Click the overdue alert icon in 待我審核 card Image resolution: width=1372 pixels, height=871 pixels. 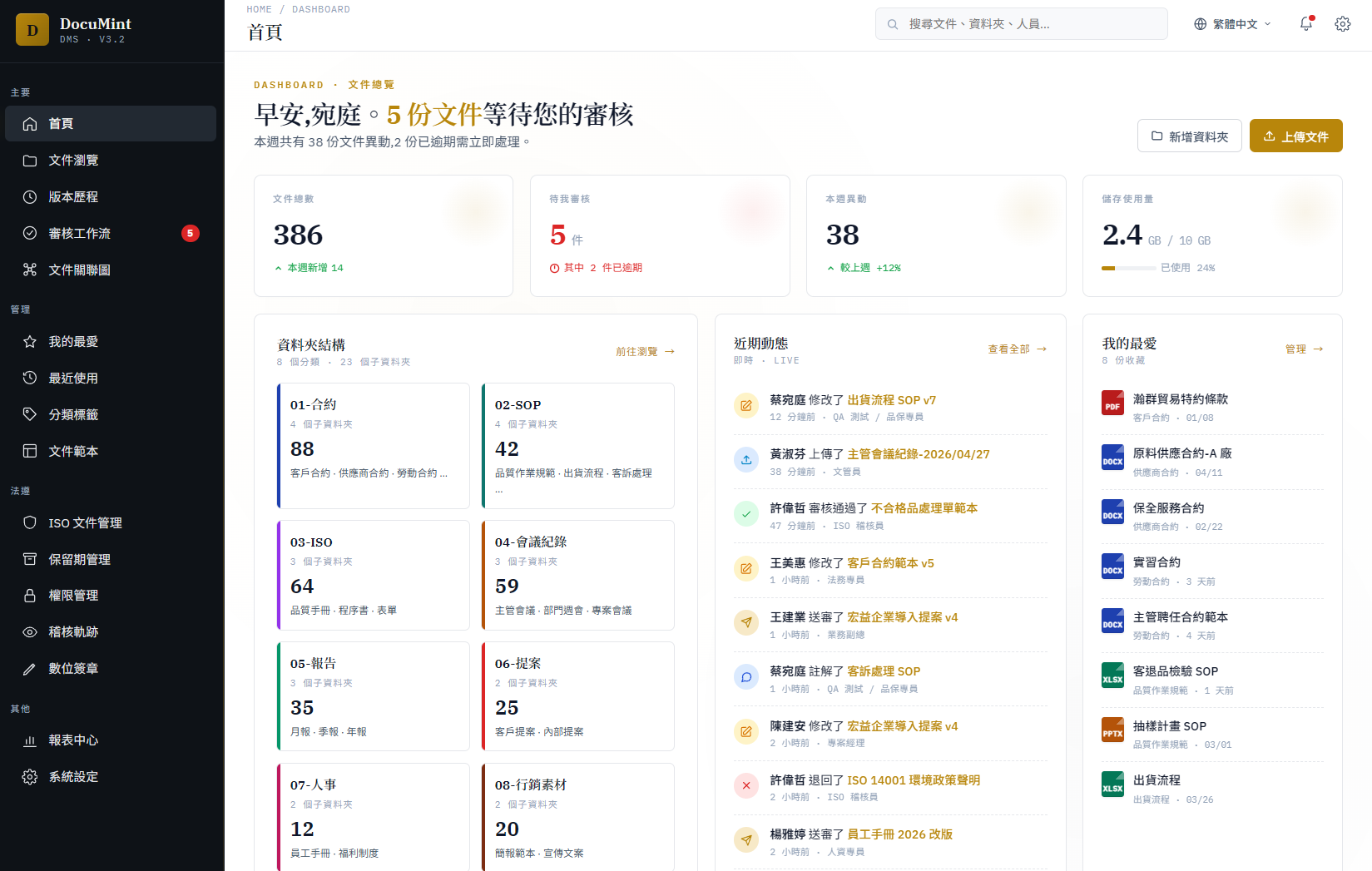tap(554, 268)
